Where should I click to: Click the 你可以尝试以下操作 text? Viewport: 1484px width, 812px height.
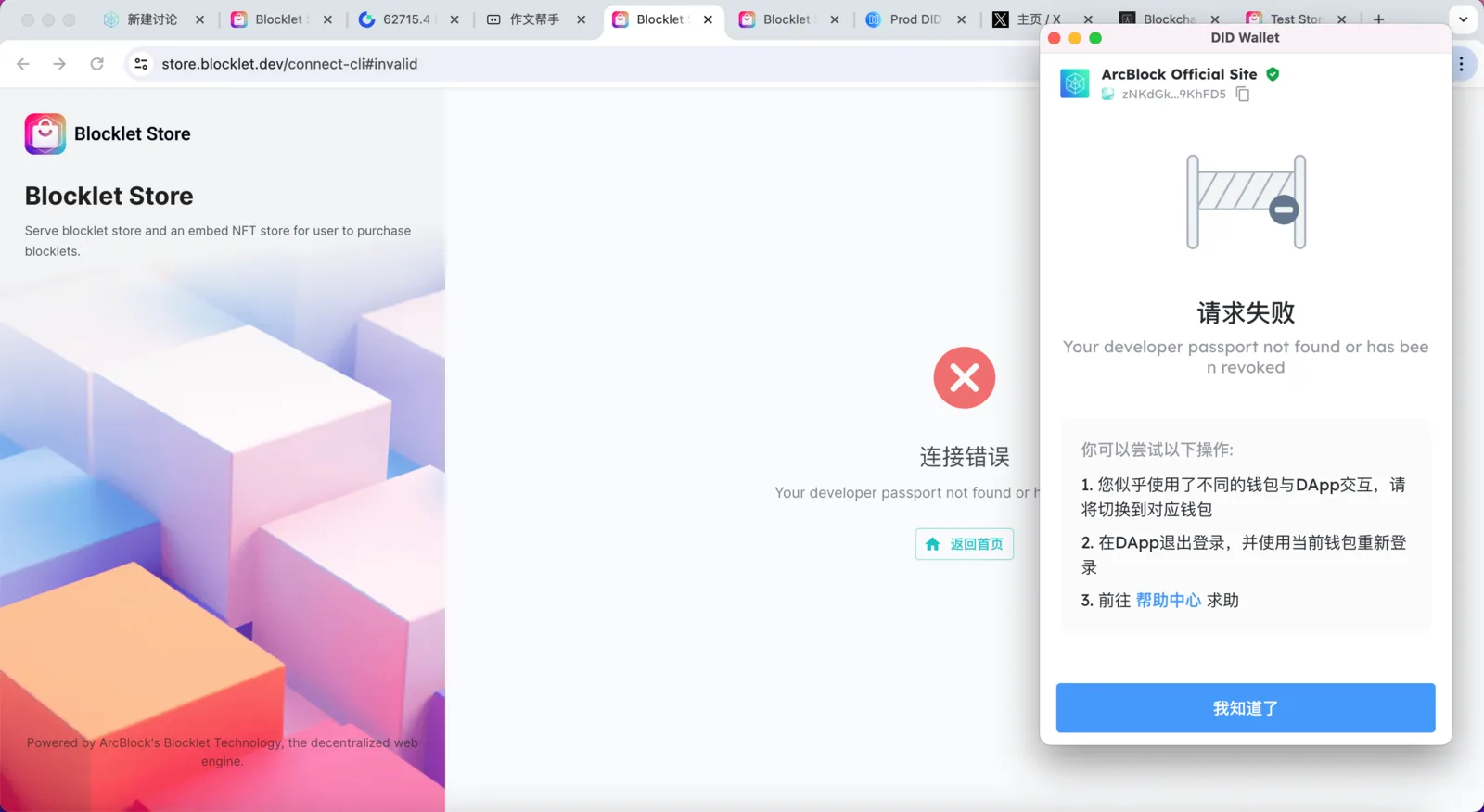(x=1158, y=450)
